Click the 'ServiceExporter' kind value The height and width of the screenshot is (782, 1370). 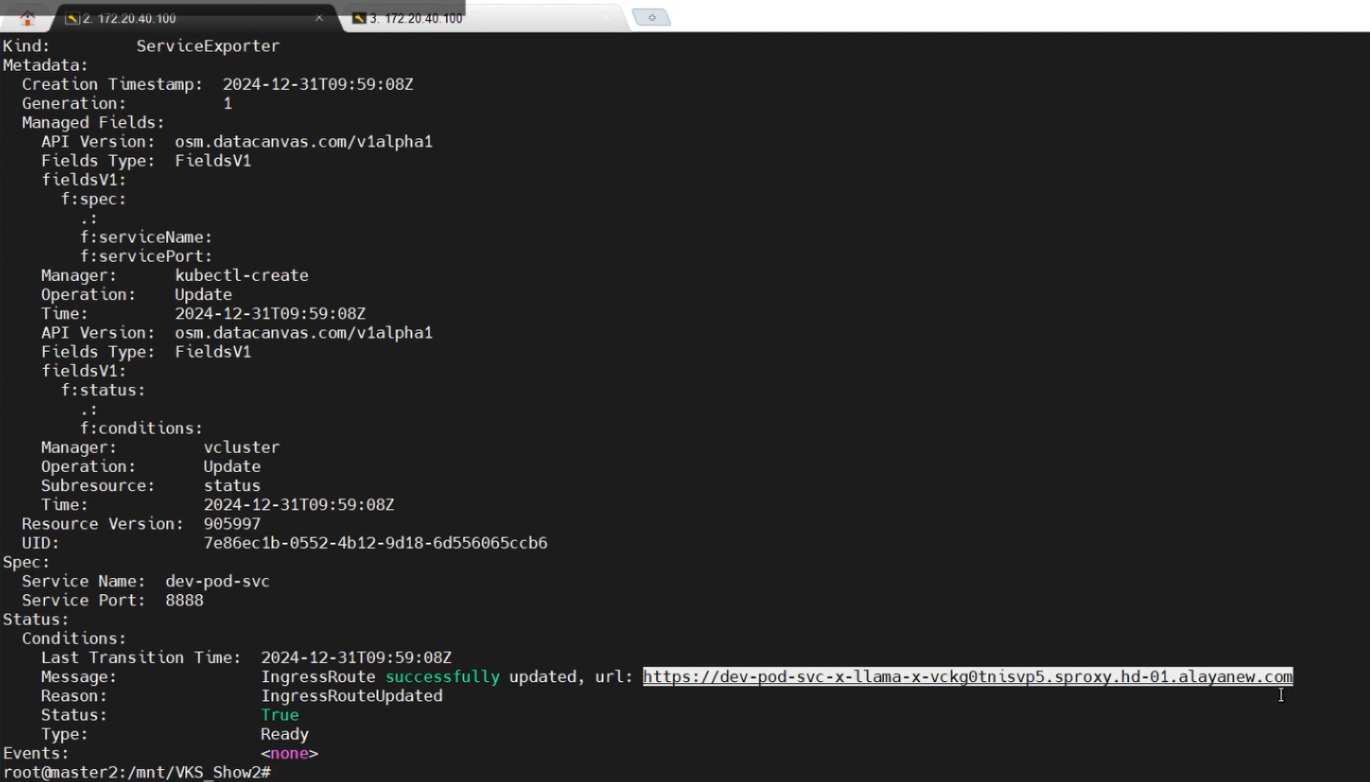[x=208, y=46]
